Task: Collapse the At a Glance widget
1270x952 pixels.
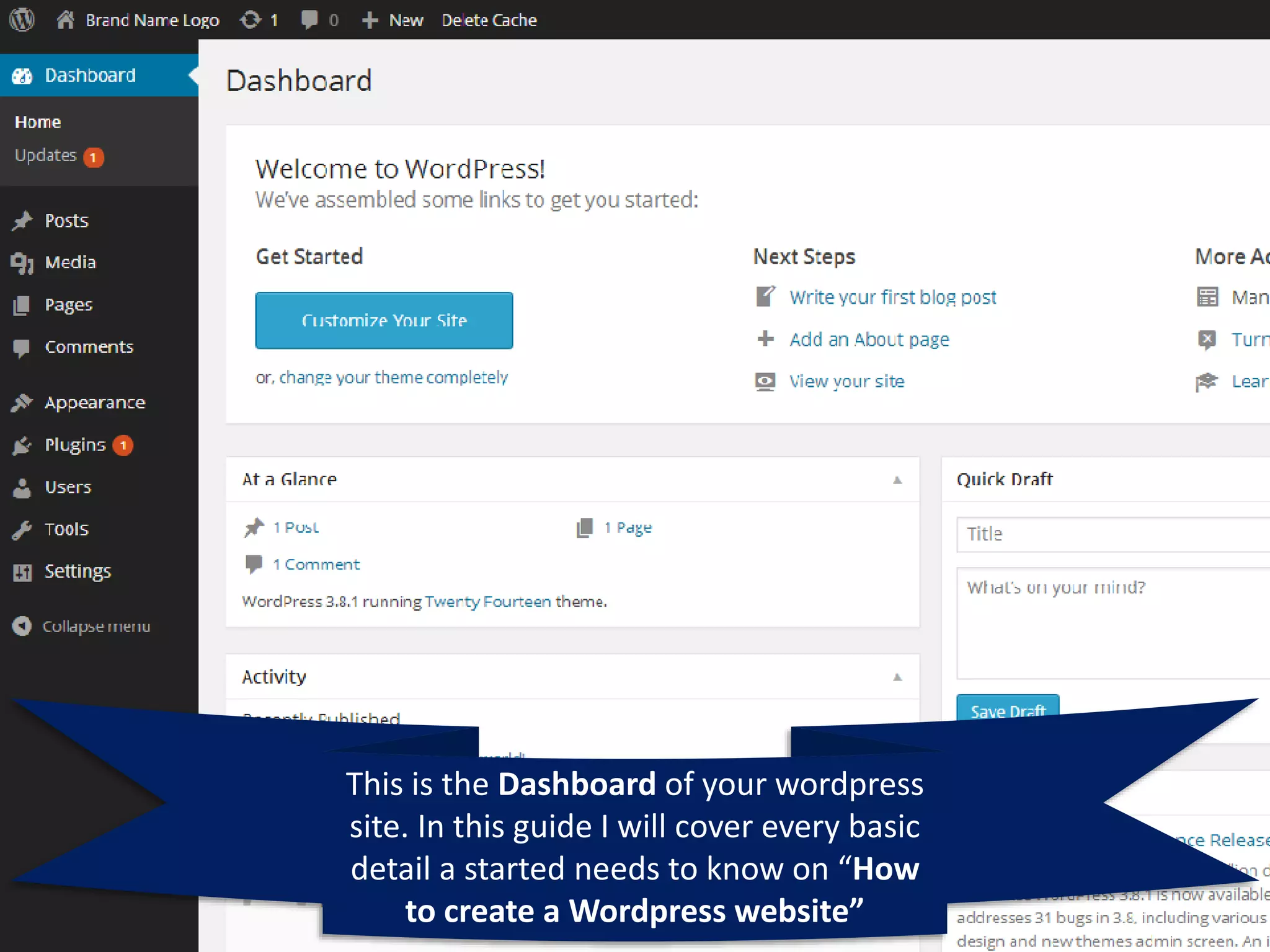Action: 897,480
